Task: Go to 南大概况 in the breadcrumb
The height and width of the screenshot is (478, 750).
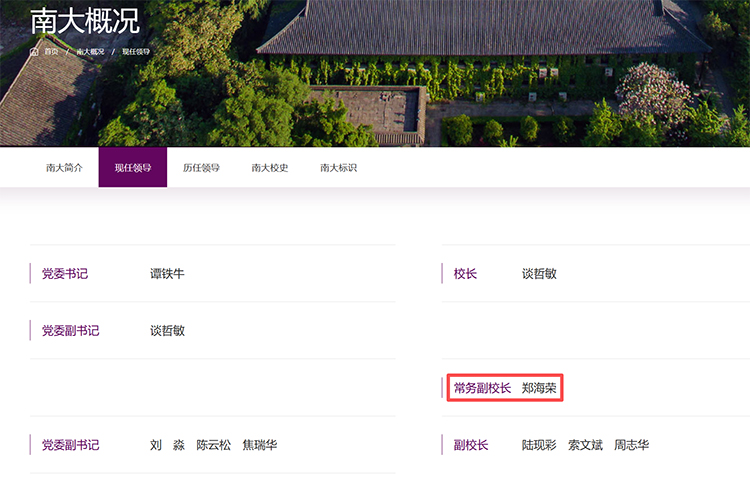Action: pos(90,51)
